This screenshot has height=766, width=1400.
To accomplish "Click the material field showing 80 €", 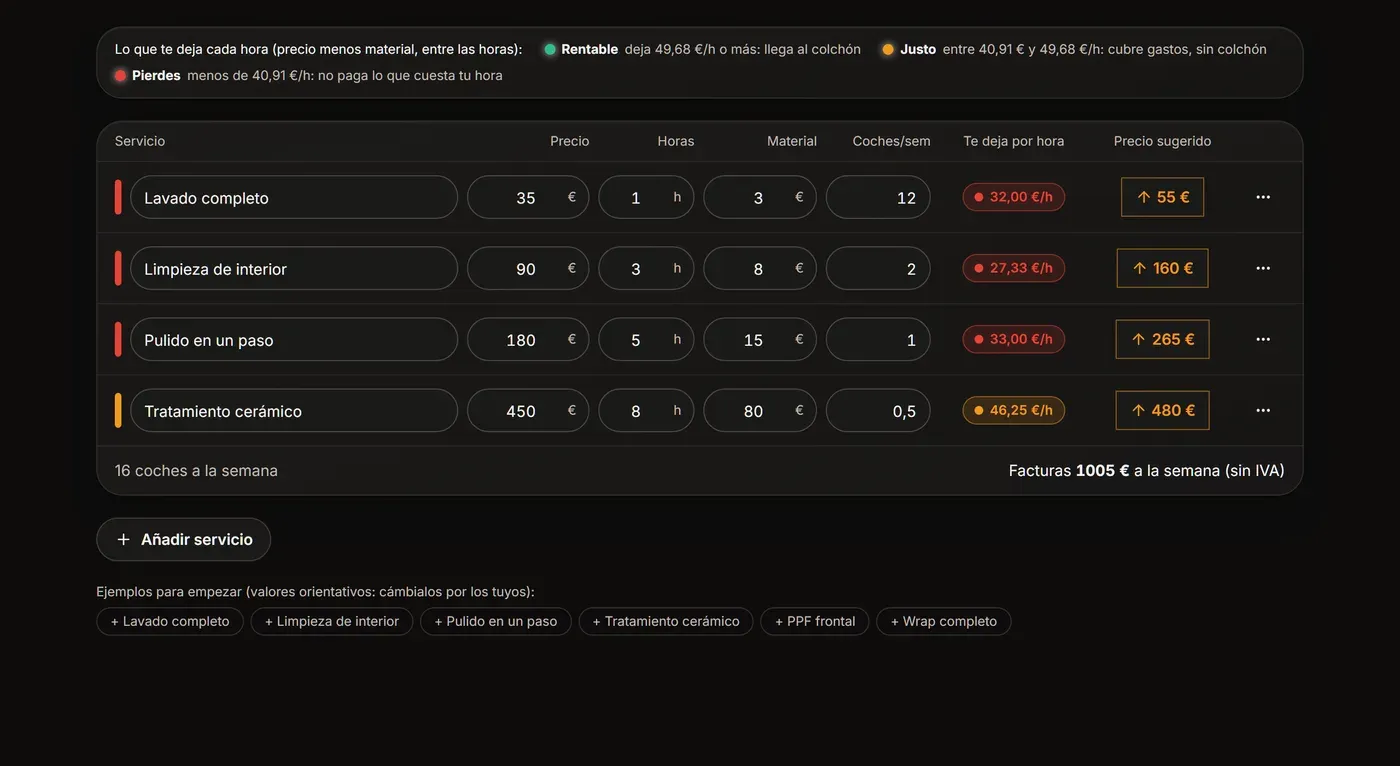I will [760, 410].
